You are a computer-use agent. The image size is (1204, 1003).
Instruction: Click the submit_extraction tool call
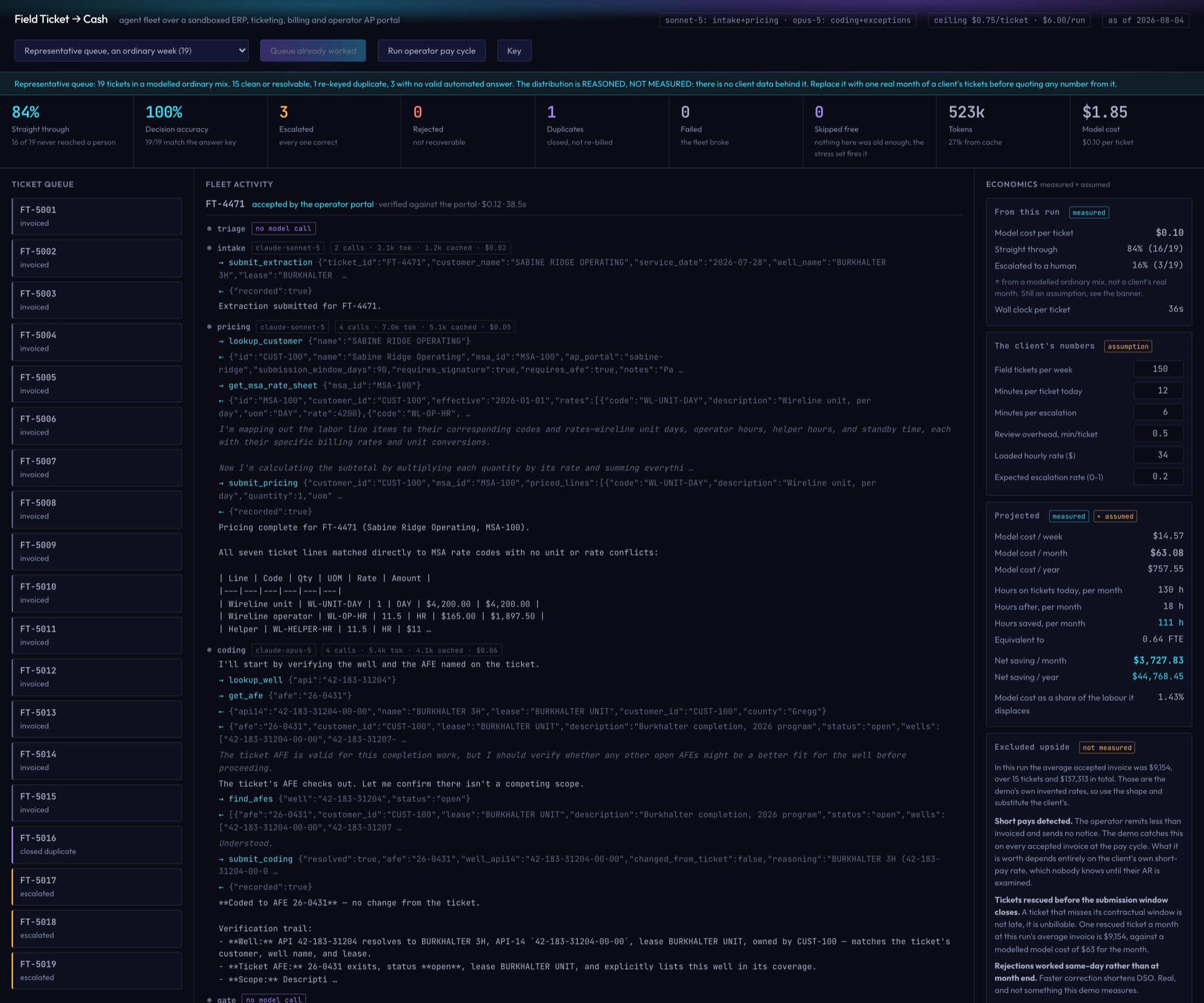(270, 262)
